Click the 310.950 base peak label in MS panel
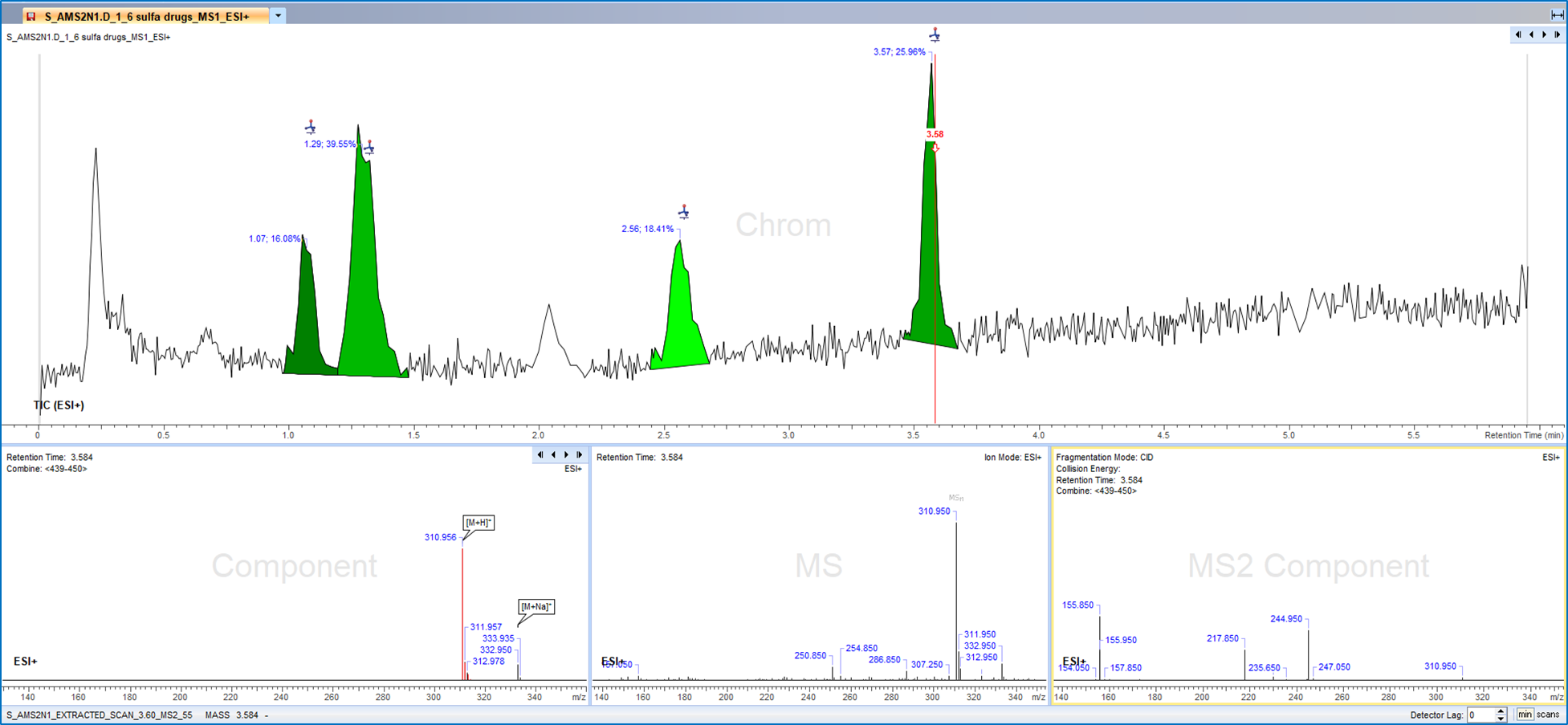This screenshot has height=725, width=1568. 935,511
